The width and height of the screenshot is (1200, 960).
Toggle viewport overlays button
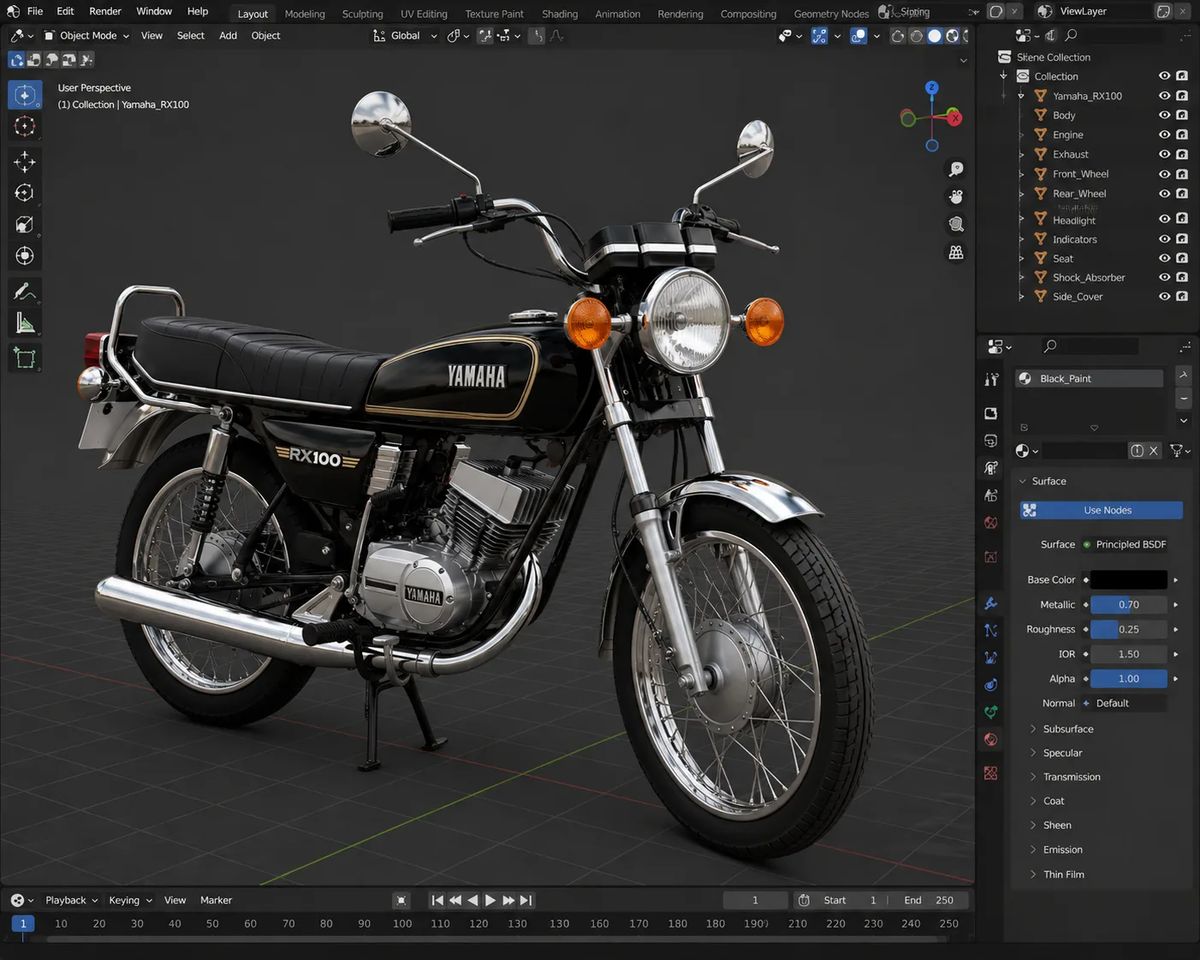coord(858,36)
